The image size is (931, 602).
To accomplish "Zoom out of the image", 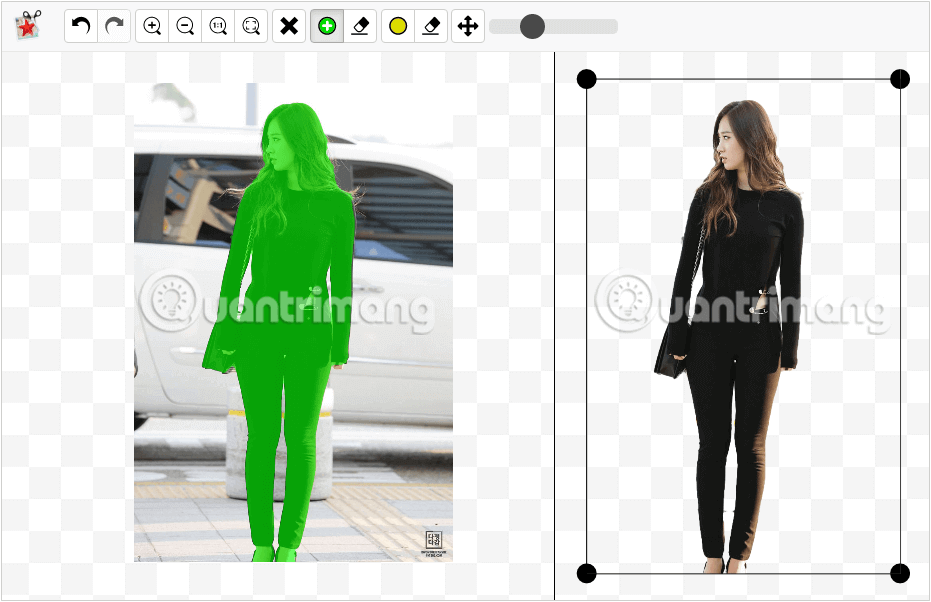I will 185,26.
